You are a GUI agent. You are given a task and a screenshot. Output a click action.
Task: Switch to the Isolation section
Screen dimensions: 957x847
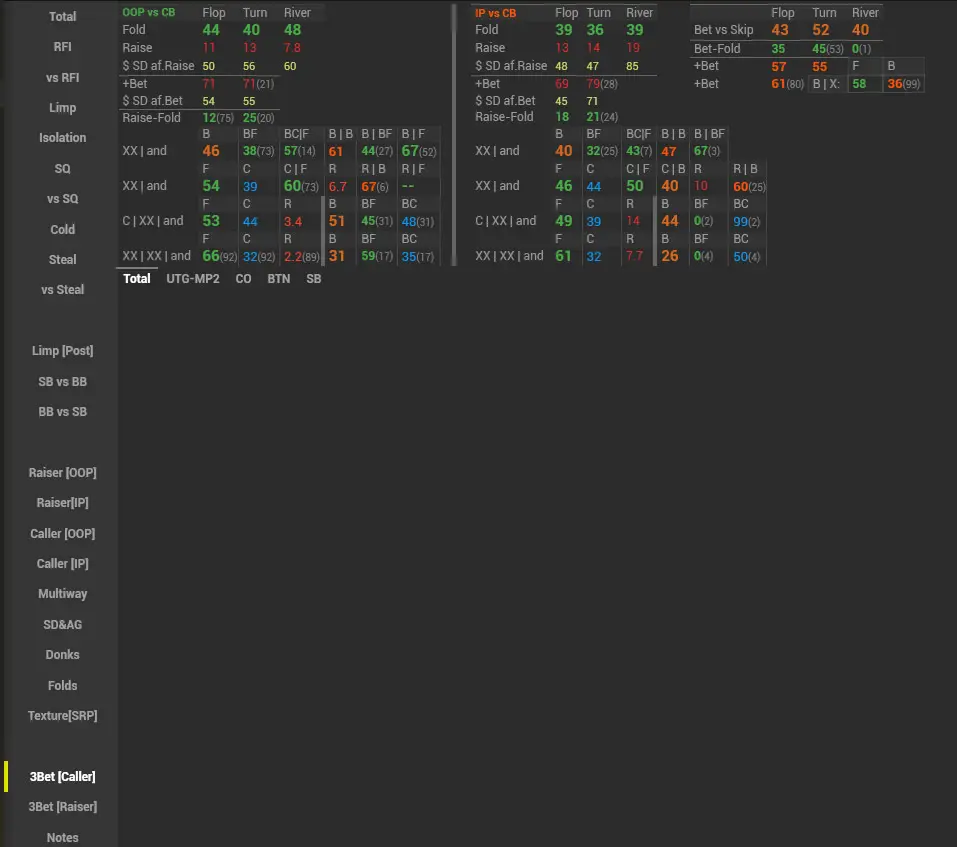[x=62, y=138]
